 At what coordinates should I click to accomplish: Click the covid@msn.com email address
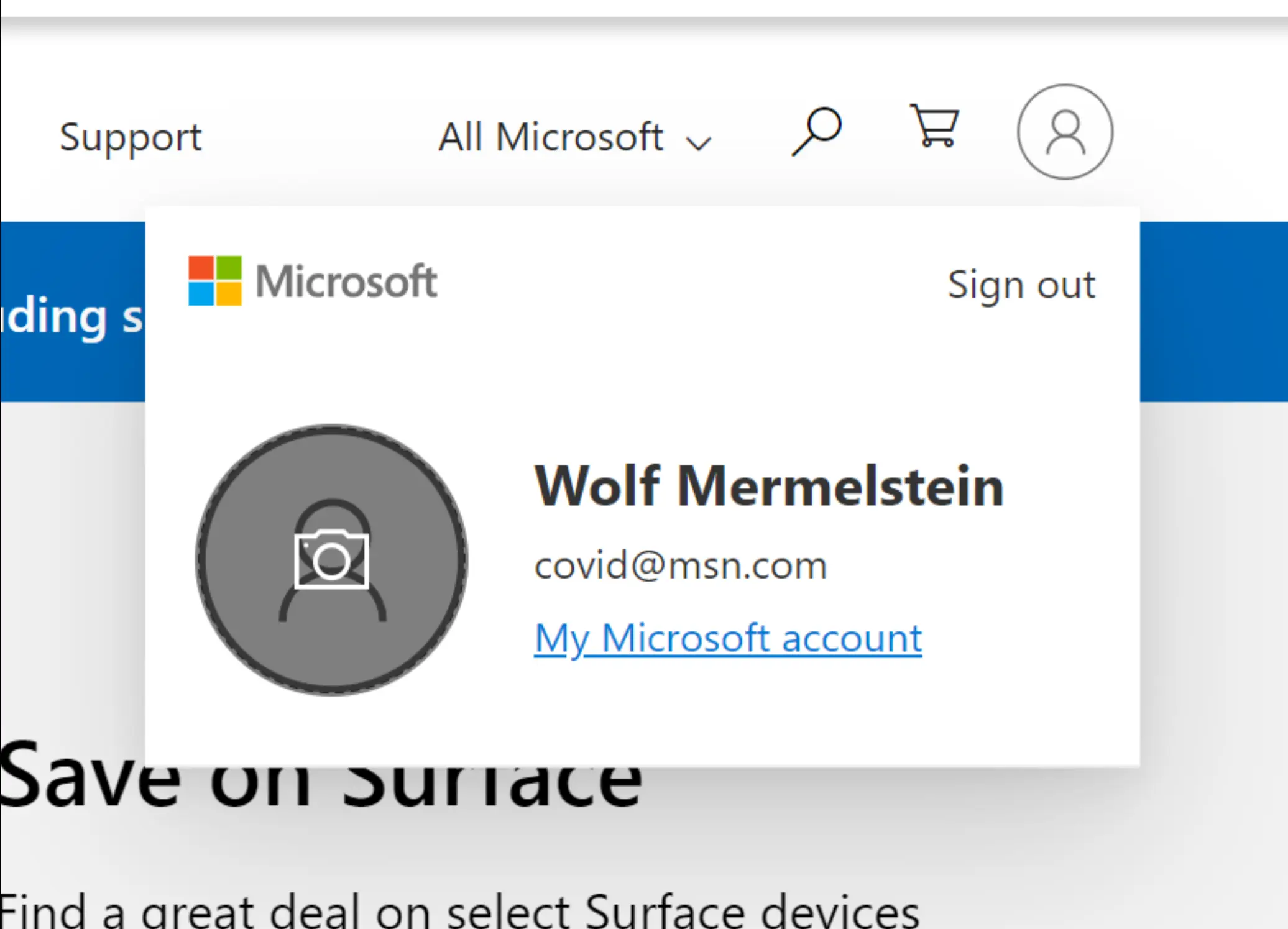681,565
